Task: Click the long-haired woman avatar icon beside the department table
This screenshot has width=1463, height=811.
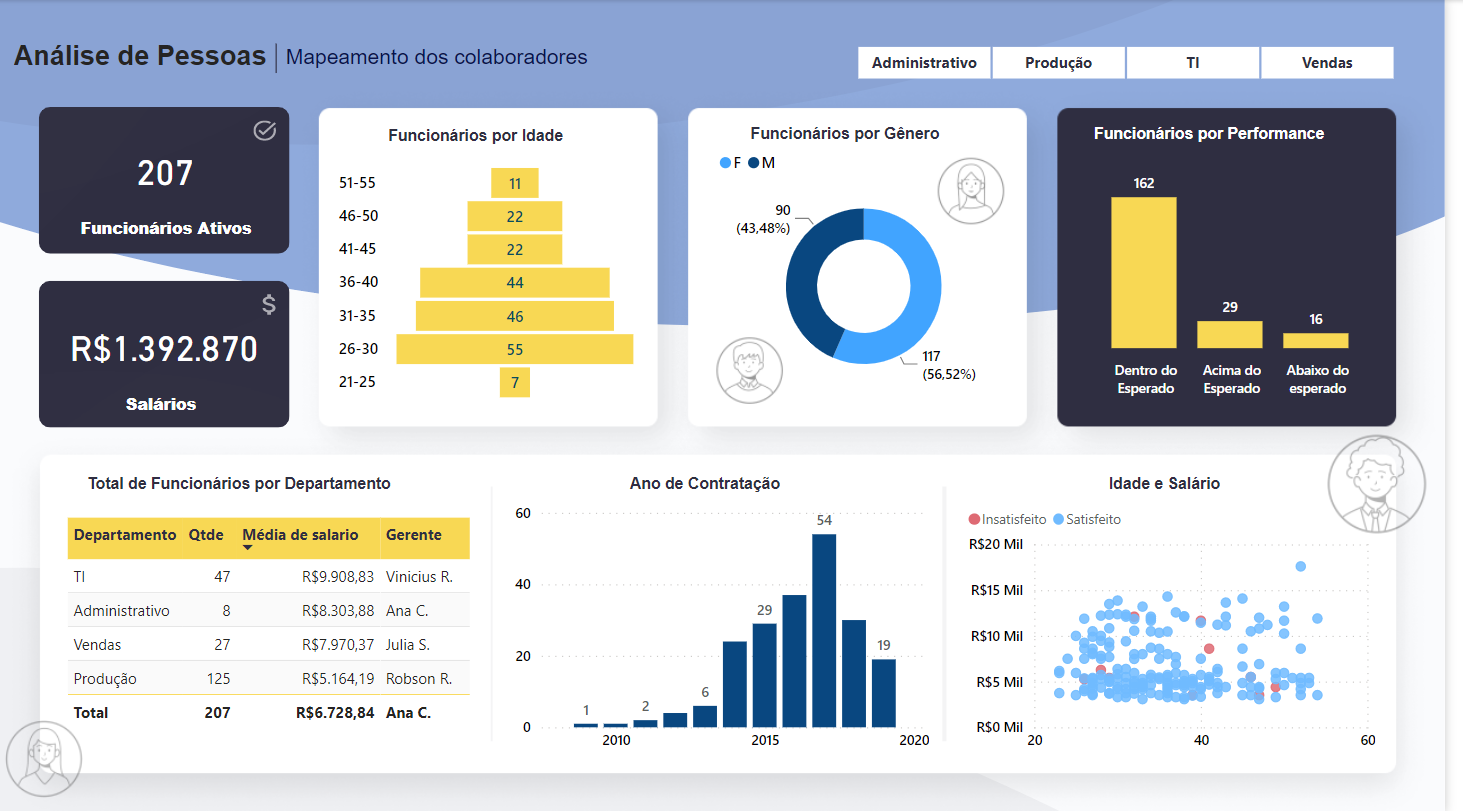Action: click(43, 759)
